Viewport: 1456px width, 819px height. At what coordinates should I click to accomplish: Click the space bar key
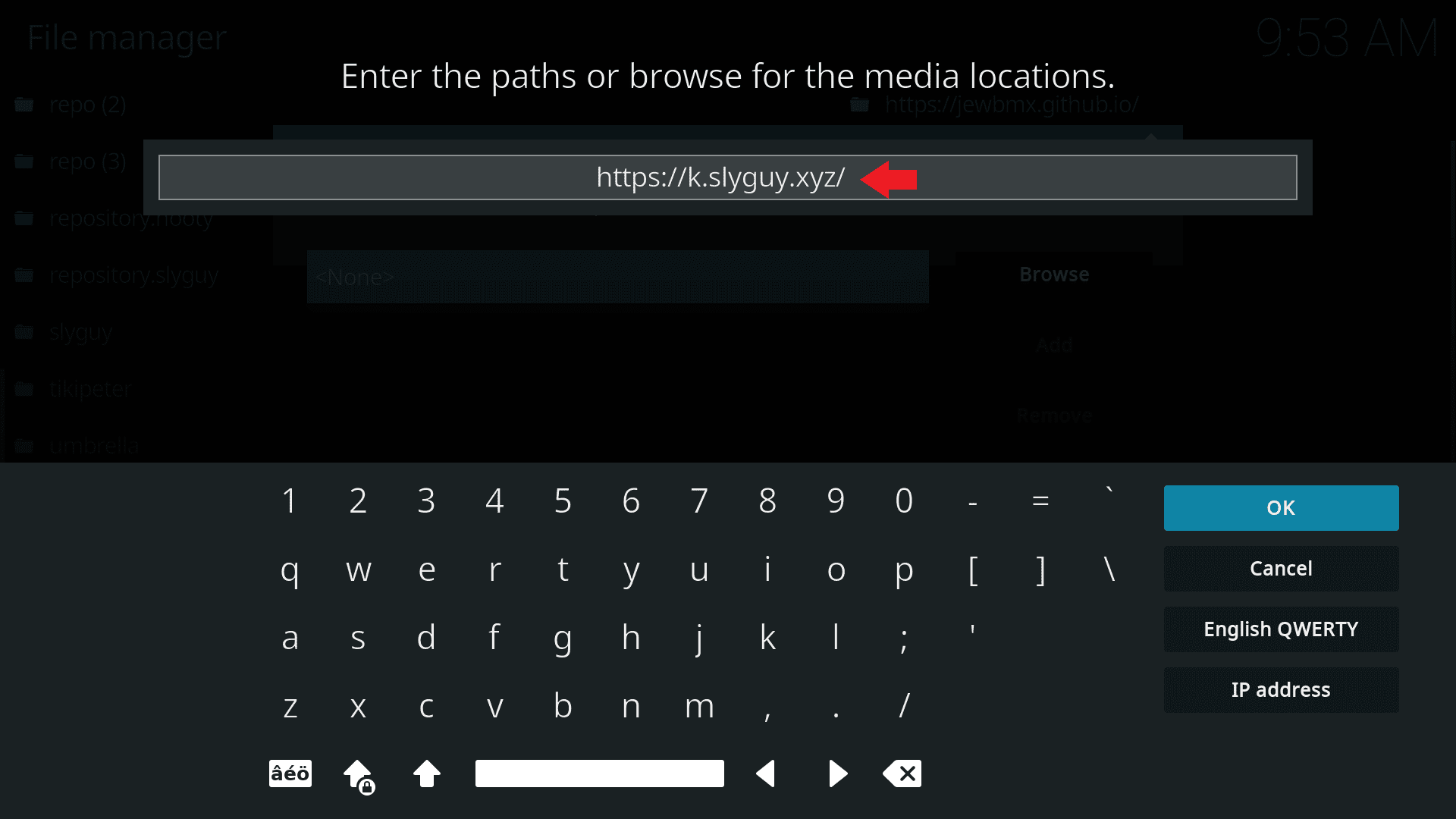(599, 773)
